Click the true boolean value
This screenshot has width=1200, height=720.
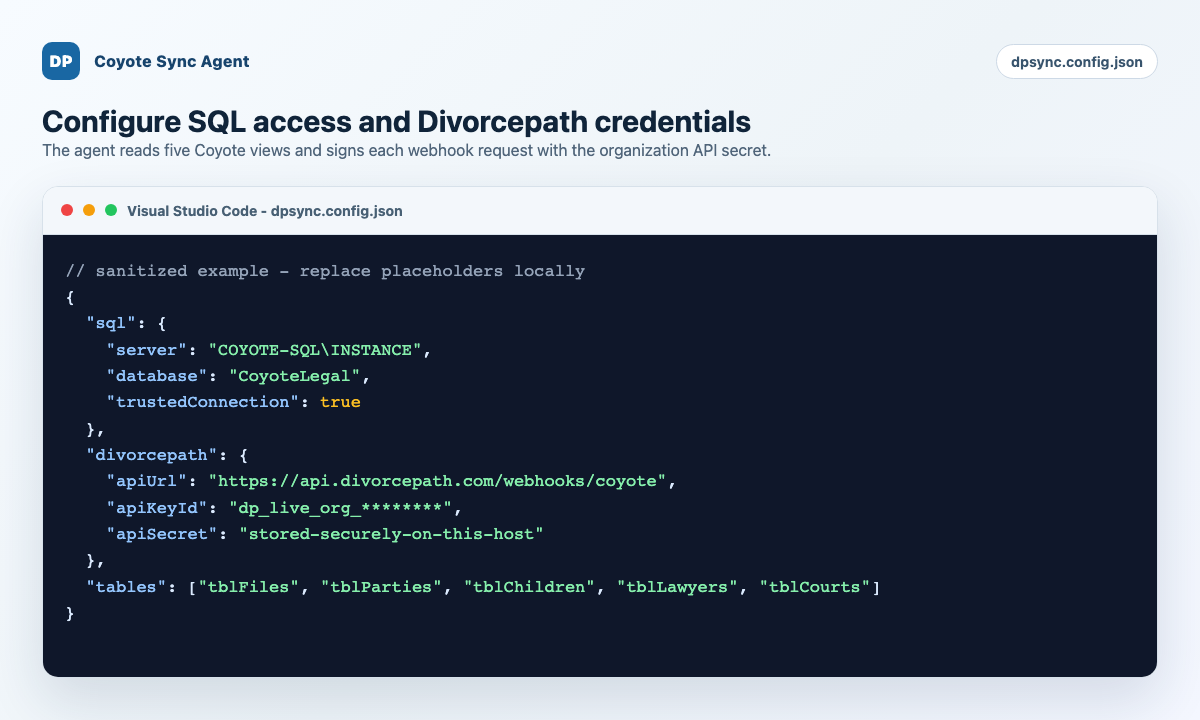pos(340,402)
